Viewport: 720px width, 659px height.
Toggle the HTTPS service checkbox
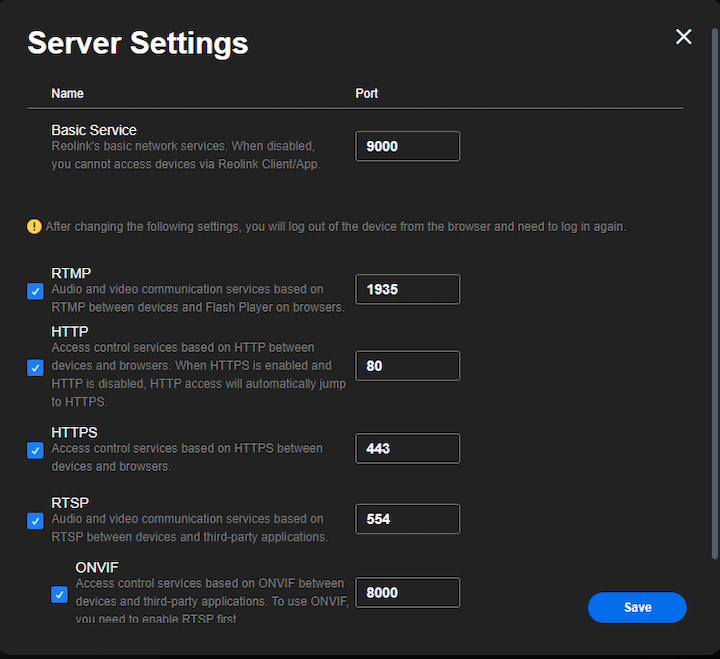coord(35,450)
